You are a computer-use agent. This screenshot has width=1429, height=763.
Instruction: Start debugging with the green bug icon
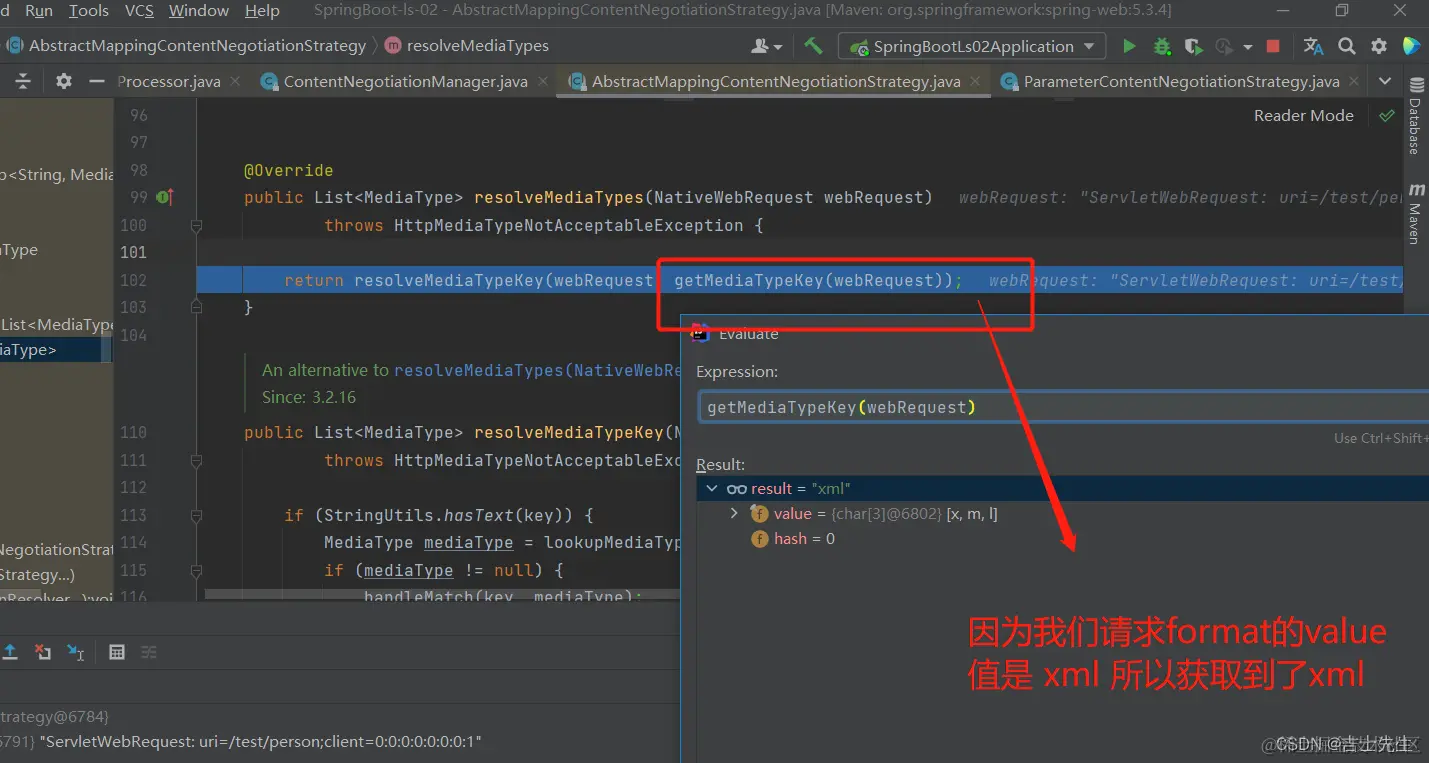(1161, 46)
